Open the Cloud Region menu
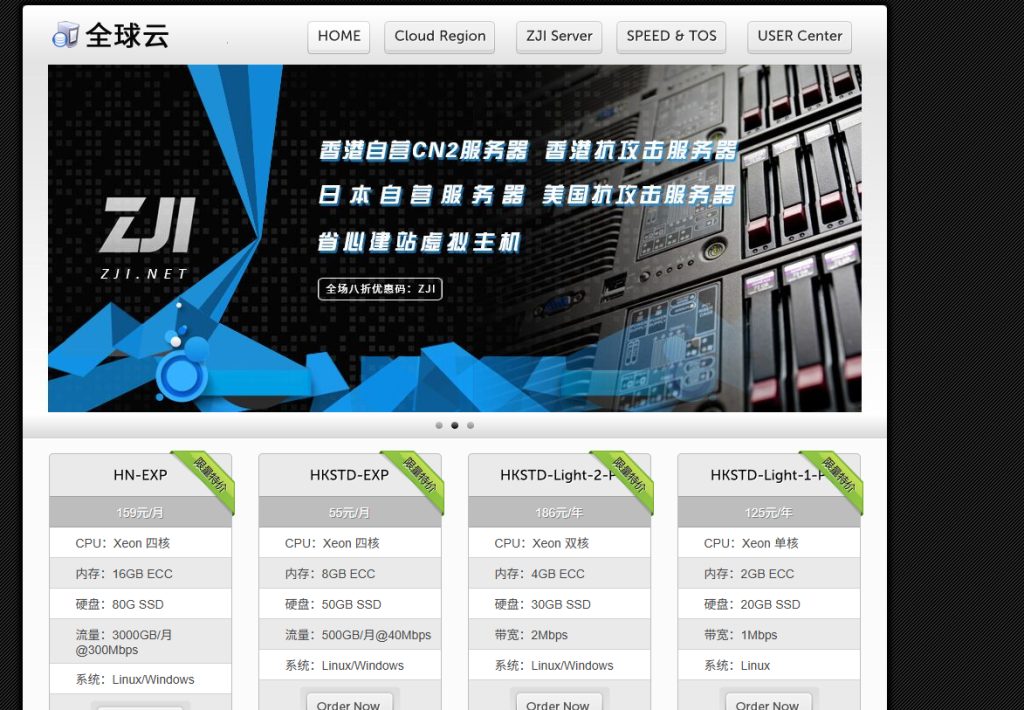This screenshot has width=1024, height=710. (440, 36)
